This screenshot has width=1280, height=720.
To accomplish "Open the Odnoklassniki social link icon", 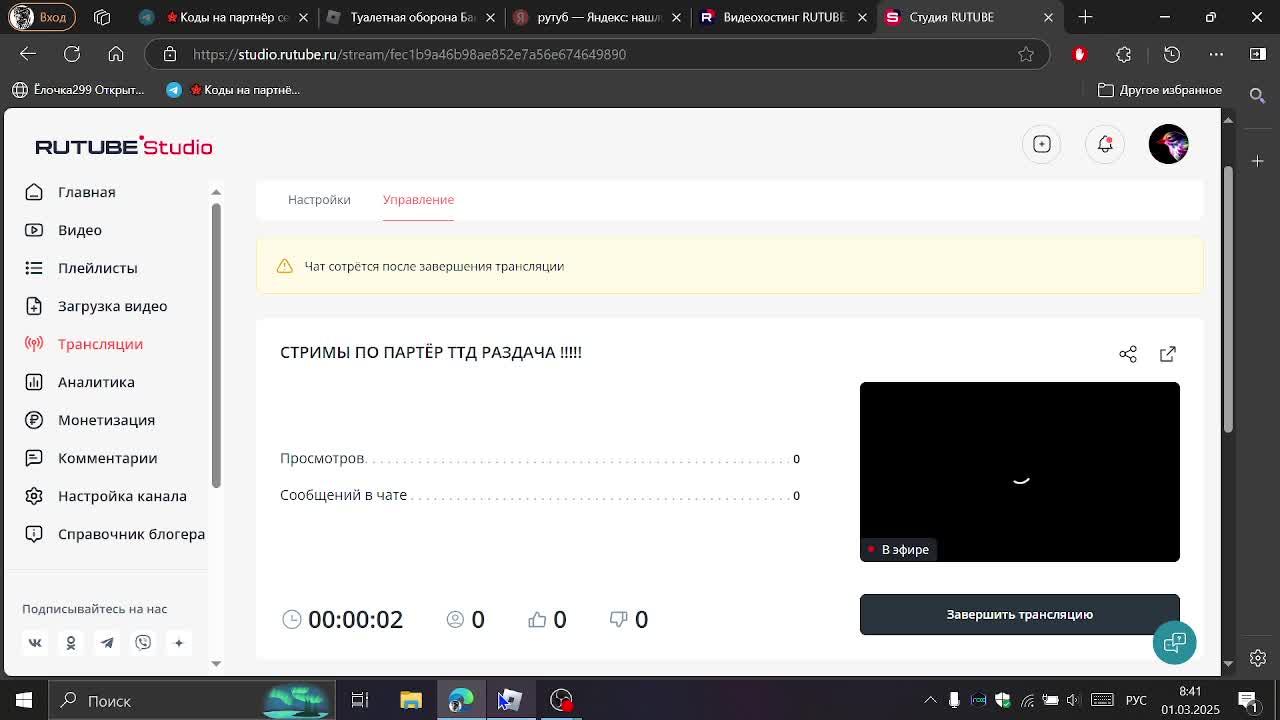I will (x=71, y=643).
